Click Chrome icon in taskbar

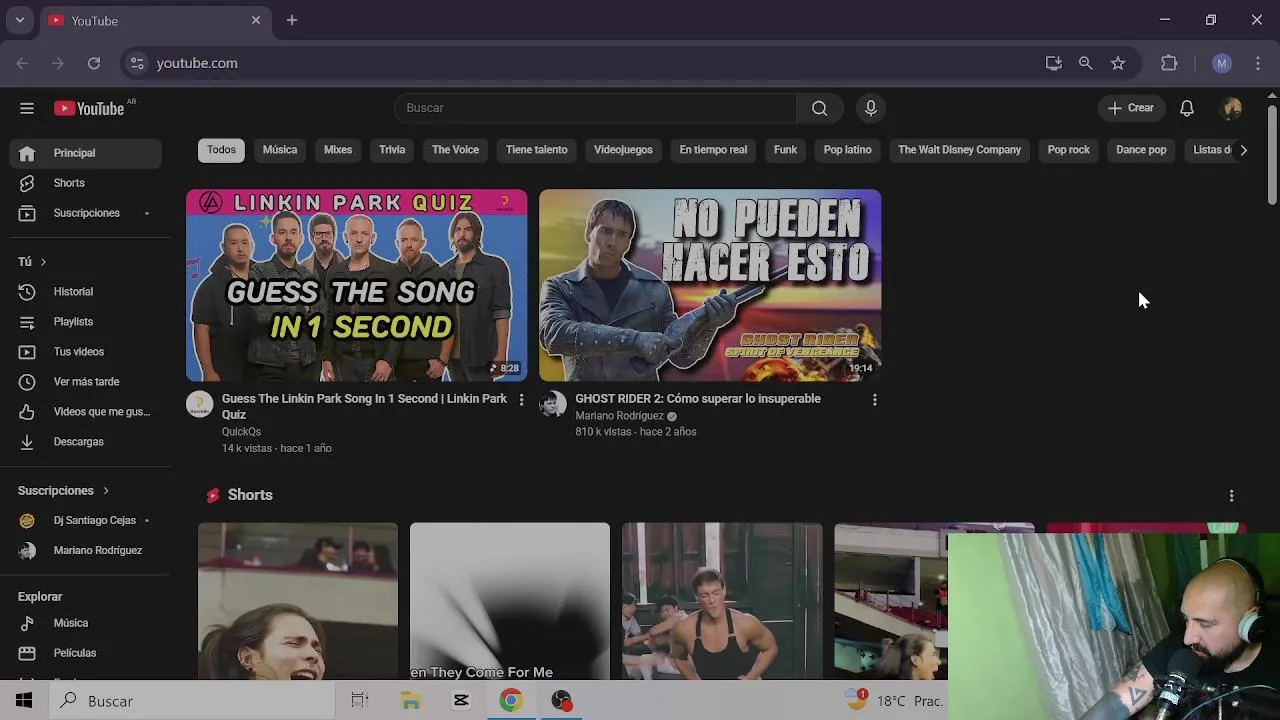pos(511,701)
